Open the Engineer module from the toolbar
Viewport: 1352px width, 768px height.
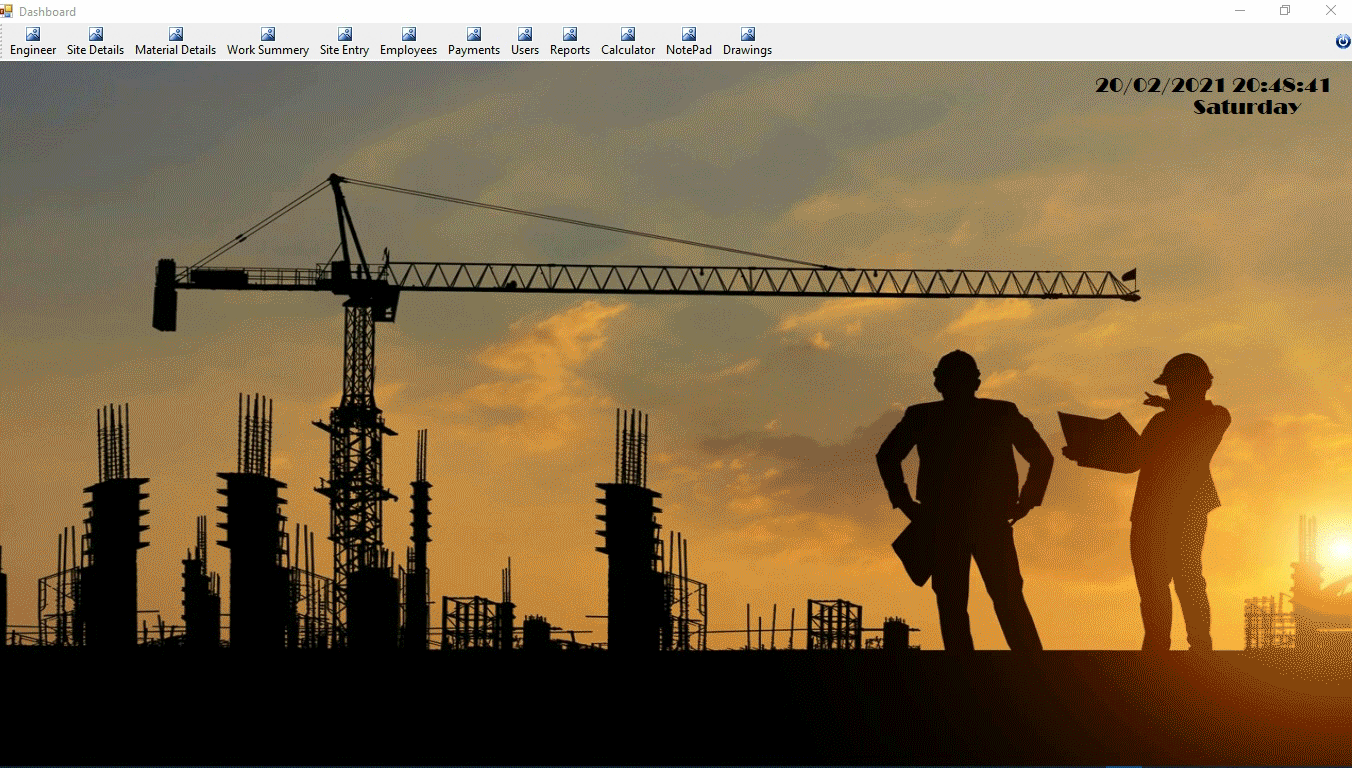(x=33, y=42)
